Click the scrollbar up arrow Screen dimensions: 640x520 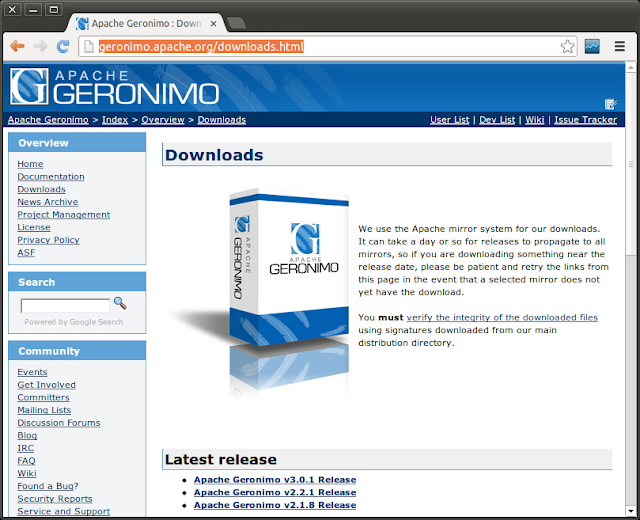point(631,67)
